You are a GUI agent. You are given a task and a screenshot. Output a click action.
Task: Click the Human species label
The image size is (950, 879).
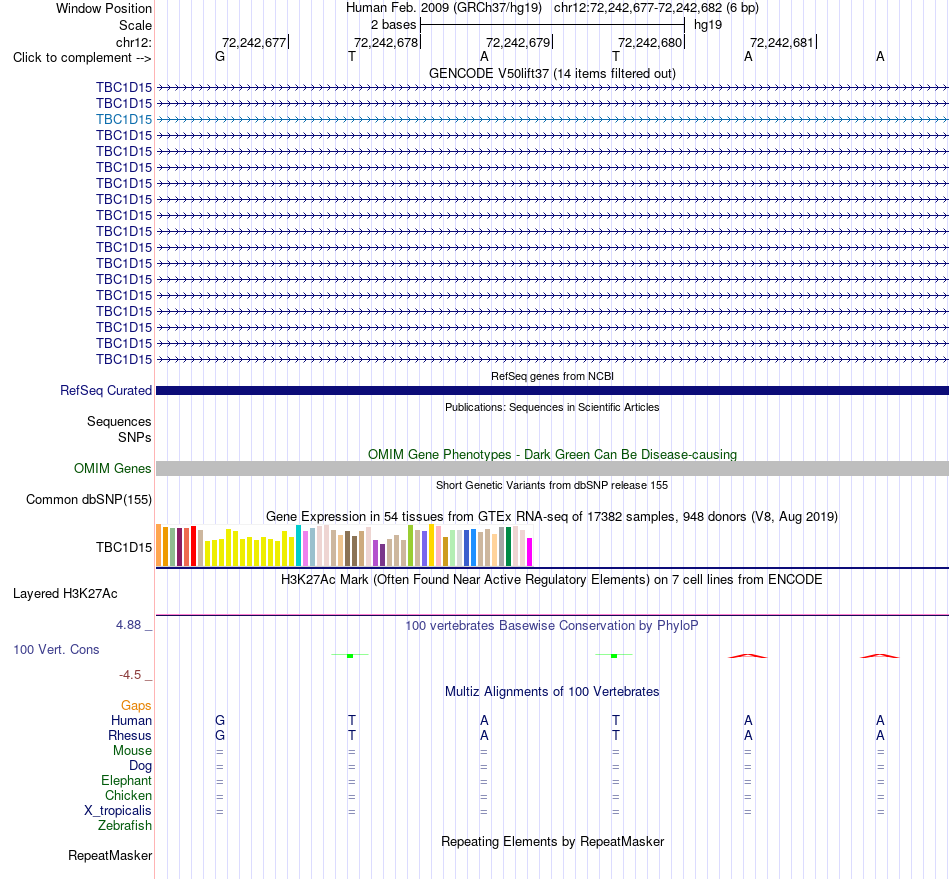[131, 720]
